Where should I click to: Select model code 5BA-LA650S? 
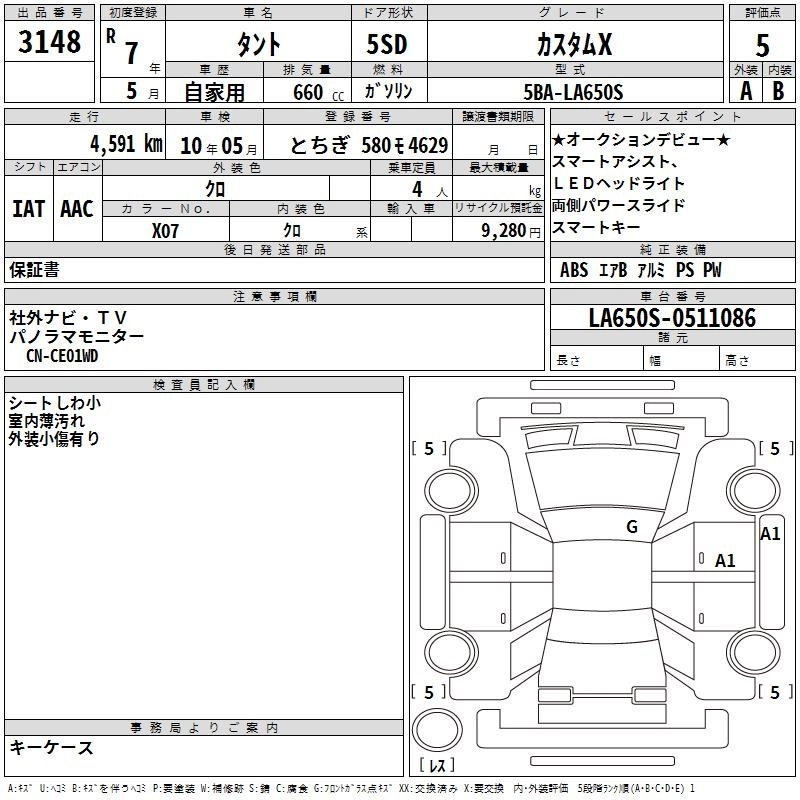573,92
